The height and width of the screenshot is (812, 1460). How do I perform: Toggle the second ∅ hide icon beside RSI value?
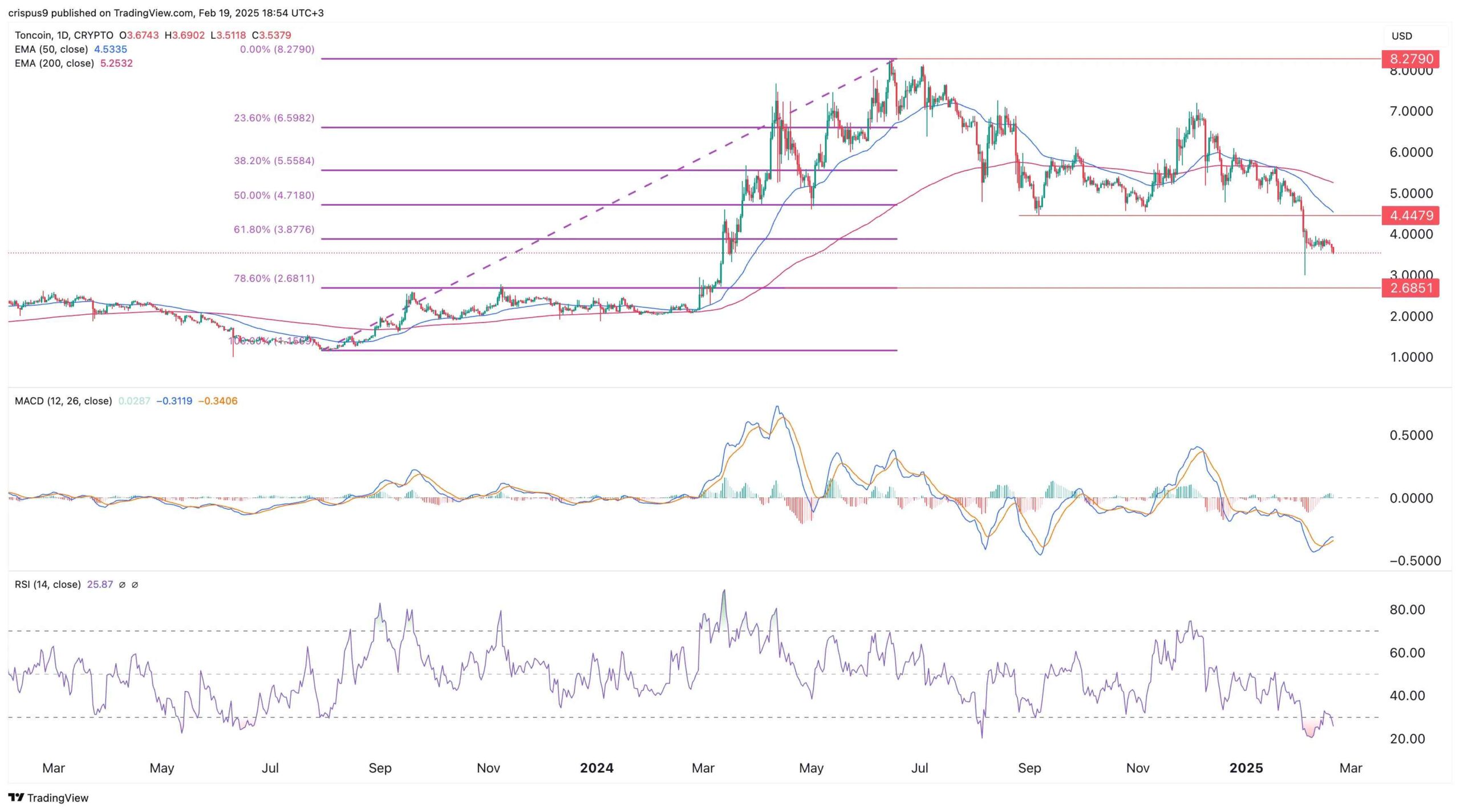(x=135, y=584)
